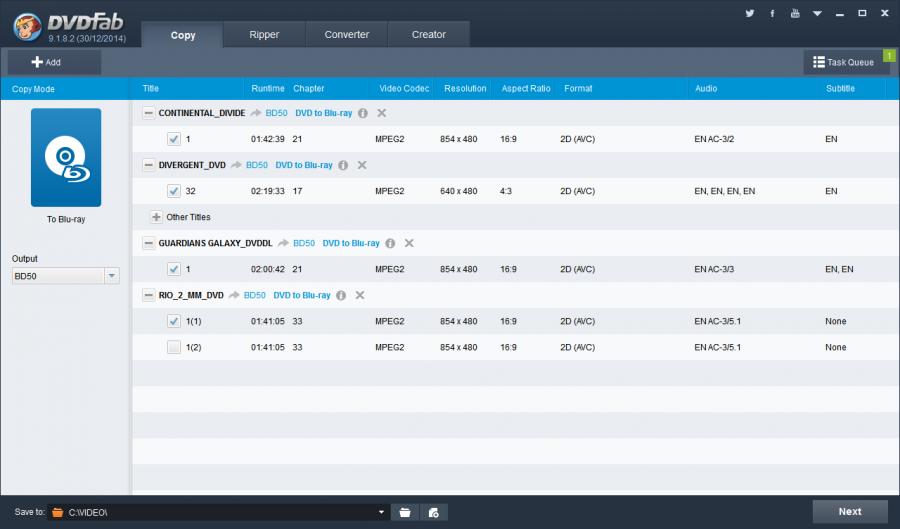The width and height of the screenshot is (900, 529).
Task: Show info for DIVERGENT_DVD
Action: pos(343,165)
